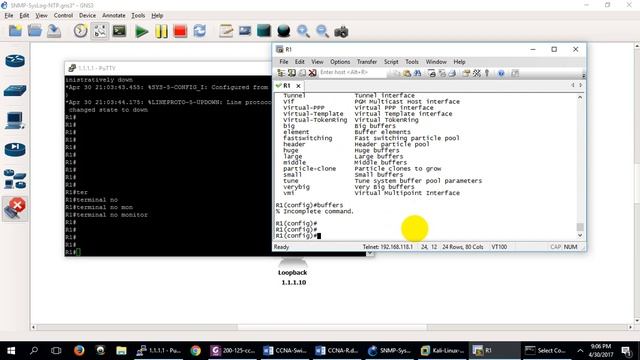The width and height of the screenshot is (640, 360).
Task: Stop all devices with red stop icon
Action: pos(180,31)
